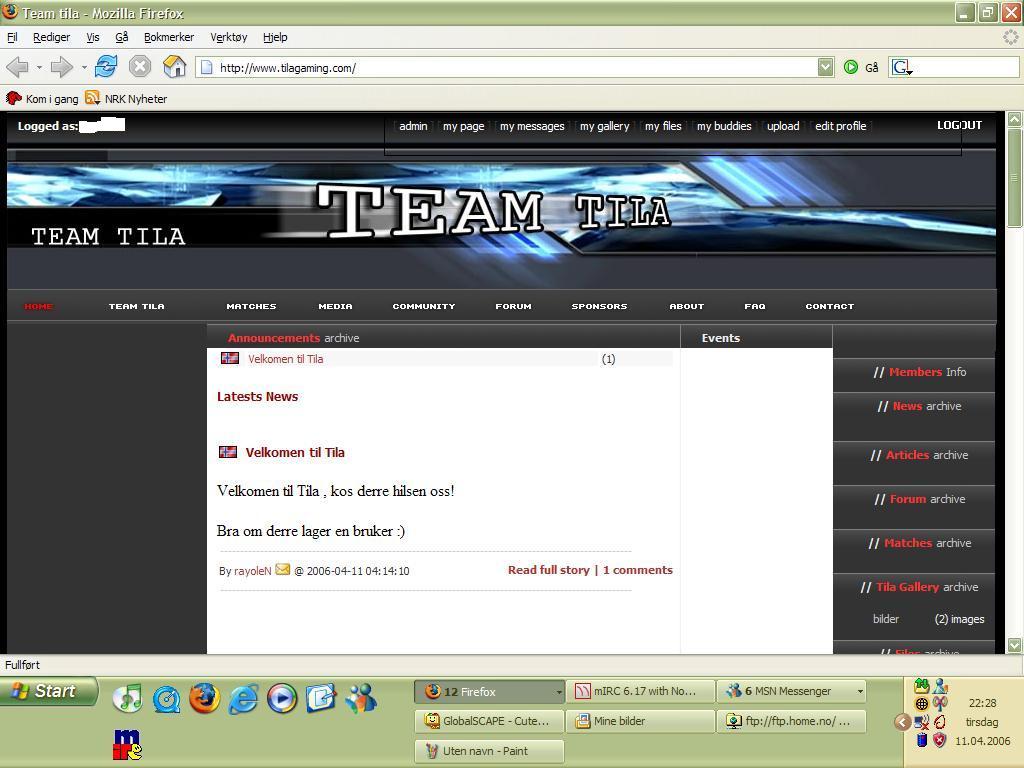The image size is (1024, 768).
Task: Open the Vis menu
Action: tap(93, 37)
